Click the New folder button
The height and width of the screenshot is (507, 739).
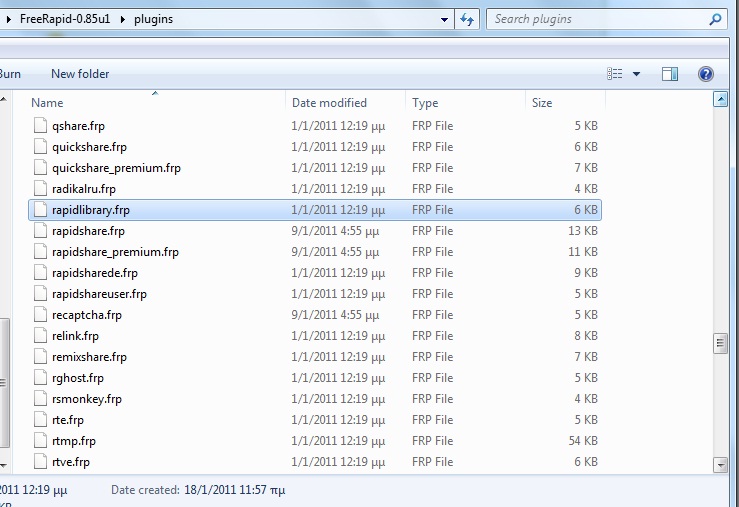coord(80,74)
